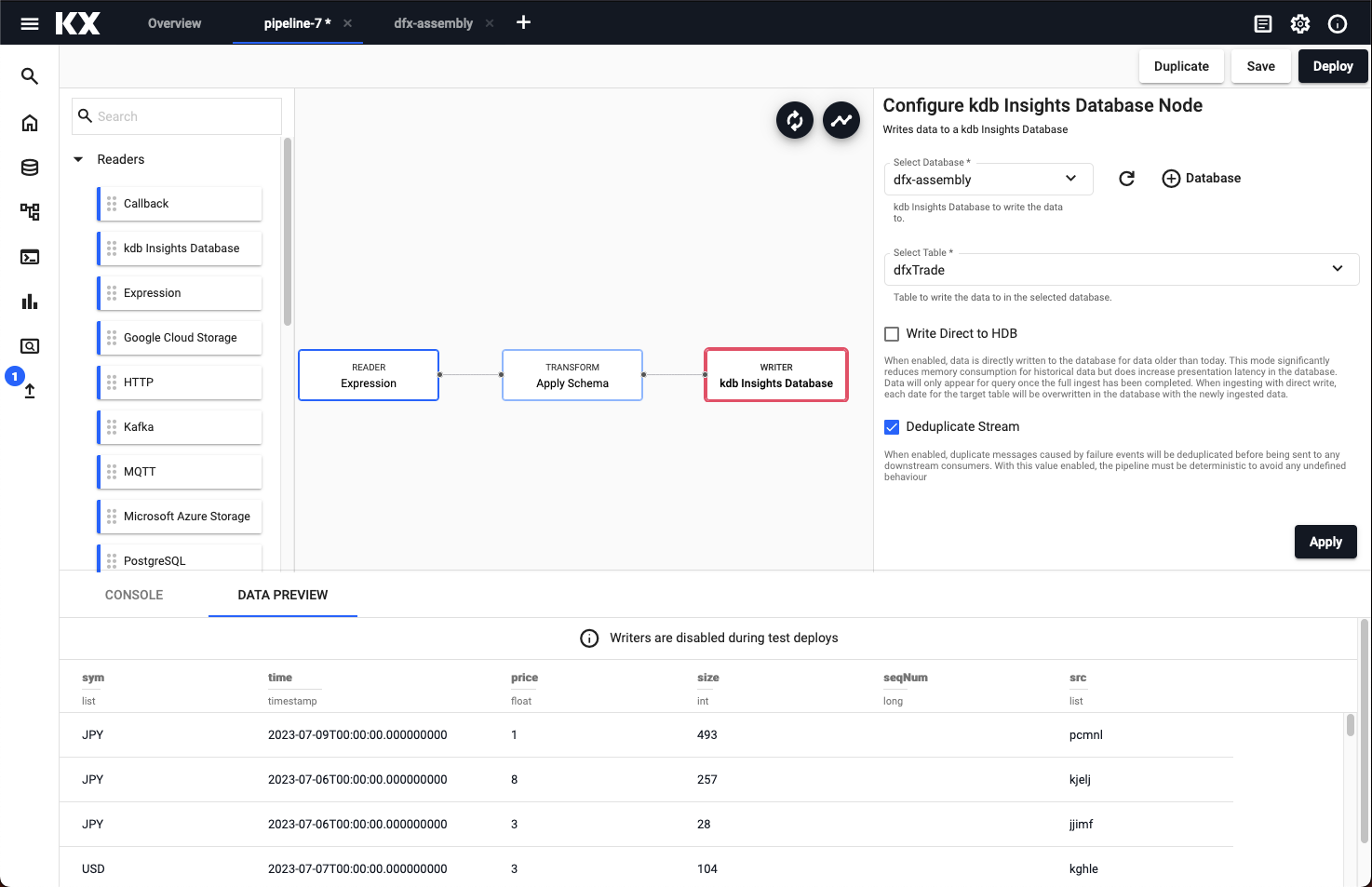Refresh the database list
This screenshot has height=887, width=1372.
(1126, 179)
